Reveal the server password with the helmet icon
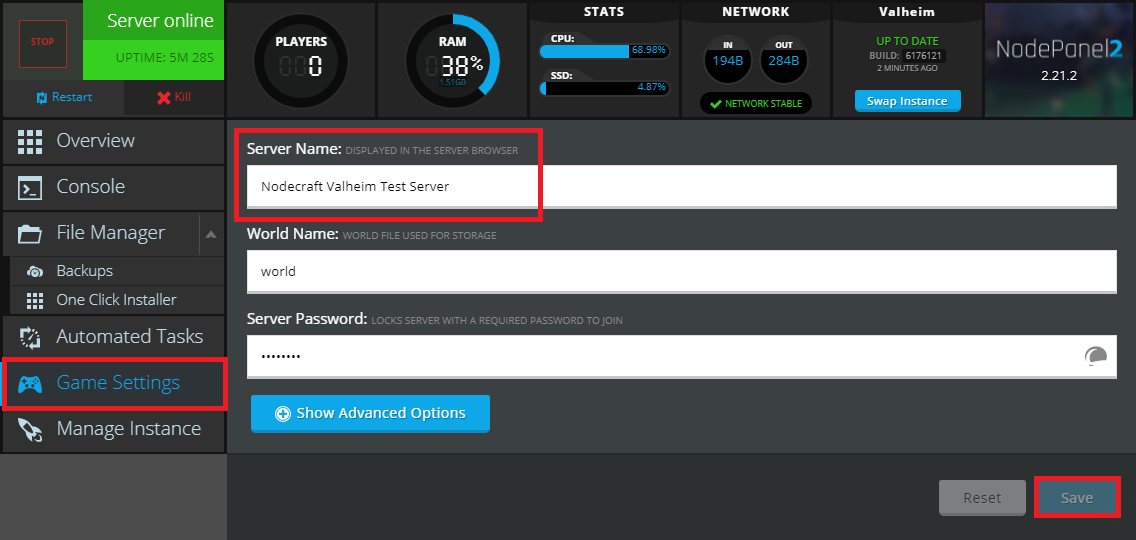 click(1095, 356)
